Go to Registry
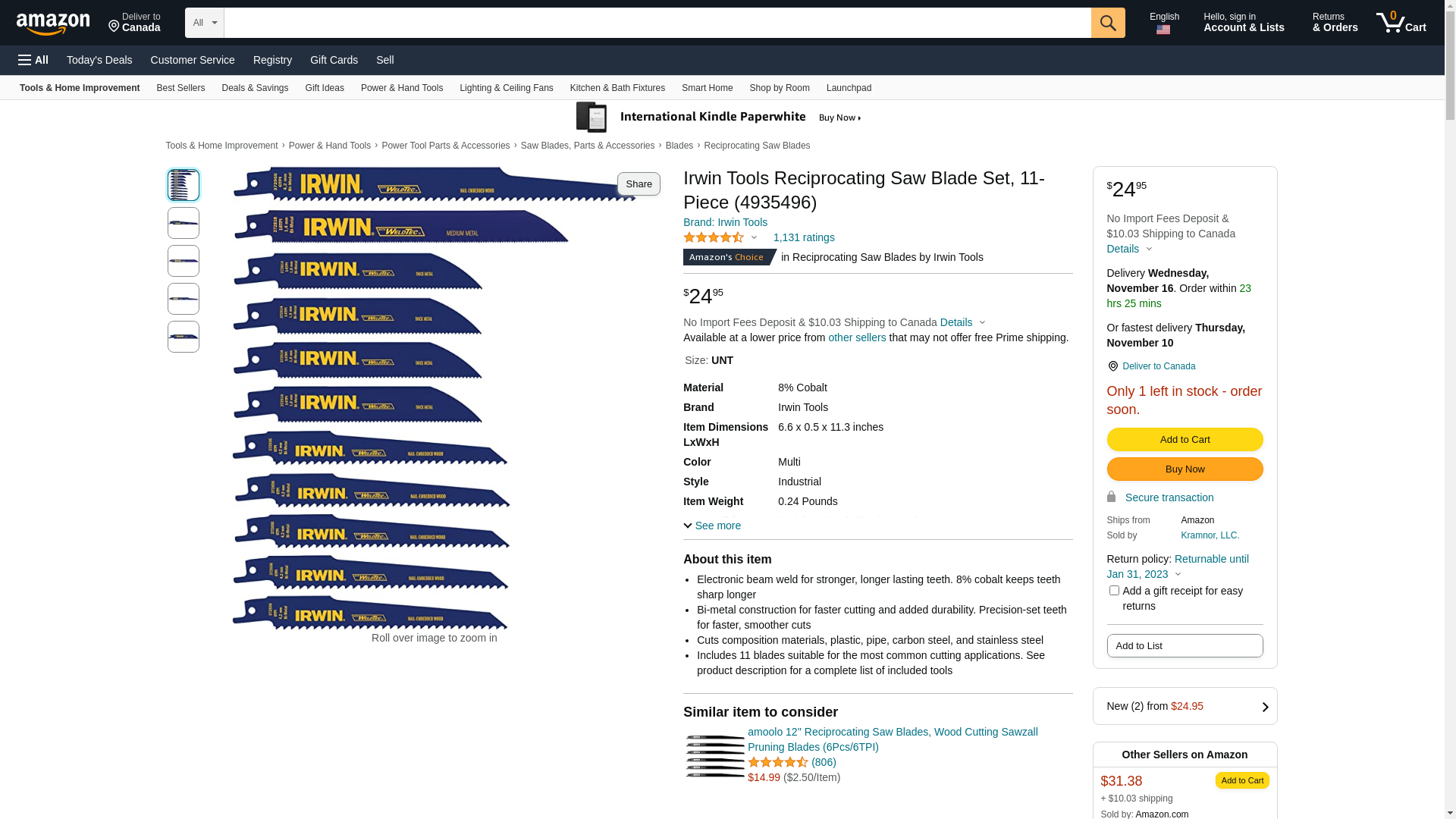This screenshot has width=1456, height=819. (x=272, y=60)
